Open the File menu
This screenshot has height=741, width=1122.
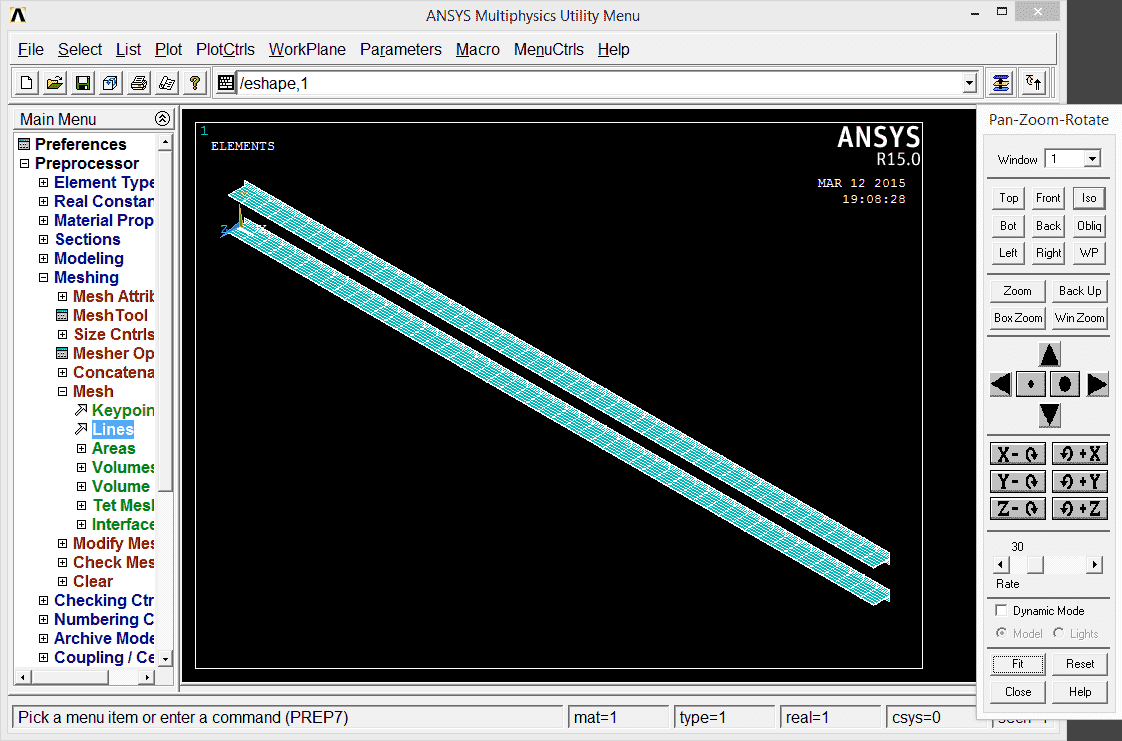(31, 49)
